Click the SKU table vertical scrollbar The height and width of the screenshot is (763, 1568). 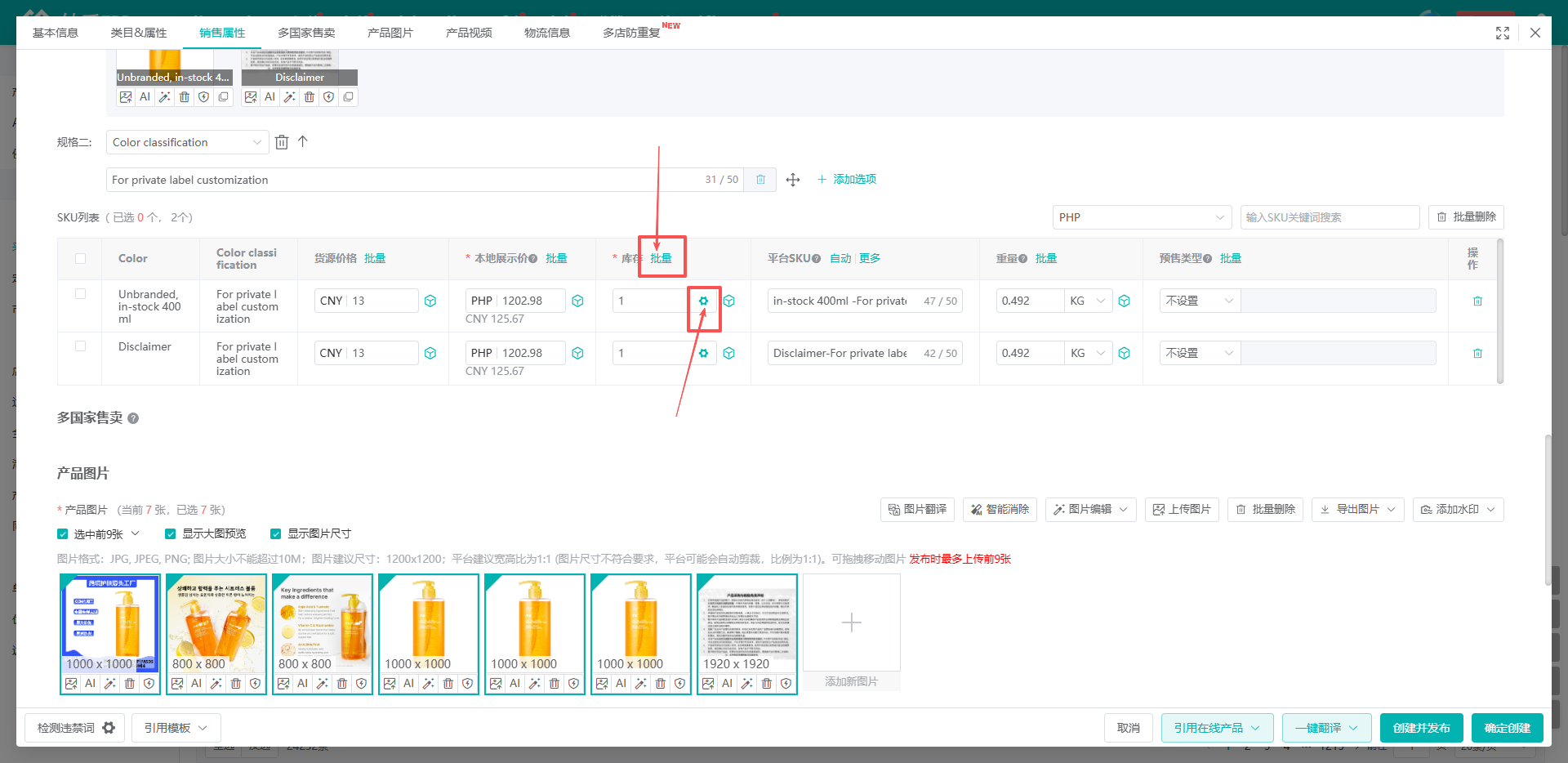(1500, 310)
